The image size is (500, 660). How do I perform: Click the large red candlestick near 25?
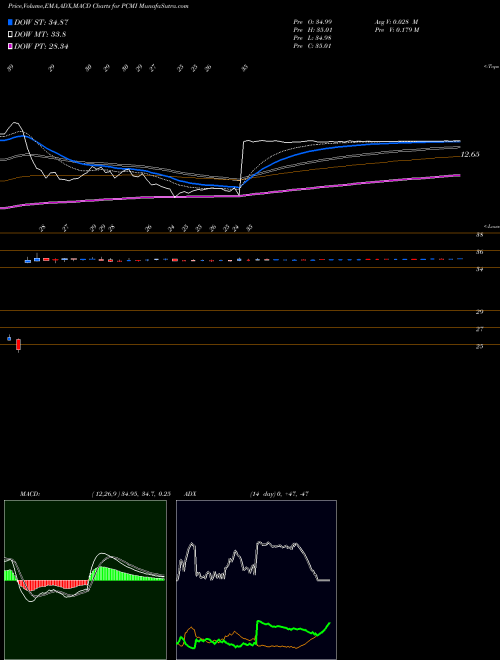click(18, 345)
